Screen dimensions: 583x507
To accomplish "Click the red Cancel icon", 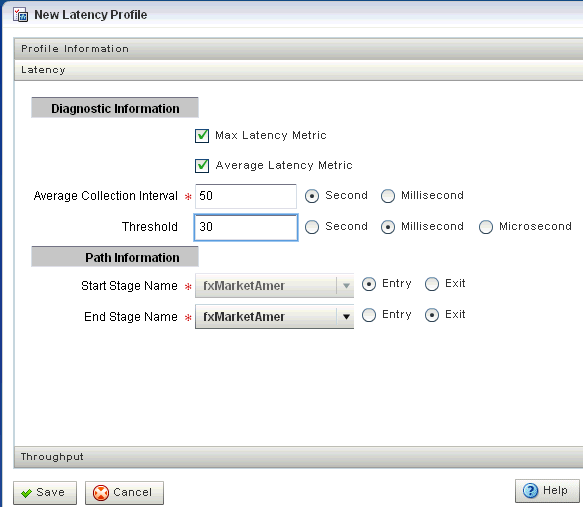I will [x=101, y=493].
